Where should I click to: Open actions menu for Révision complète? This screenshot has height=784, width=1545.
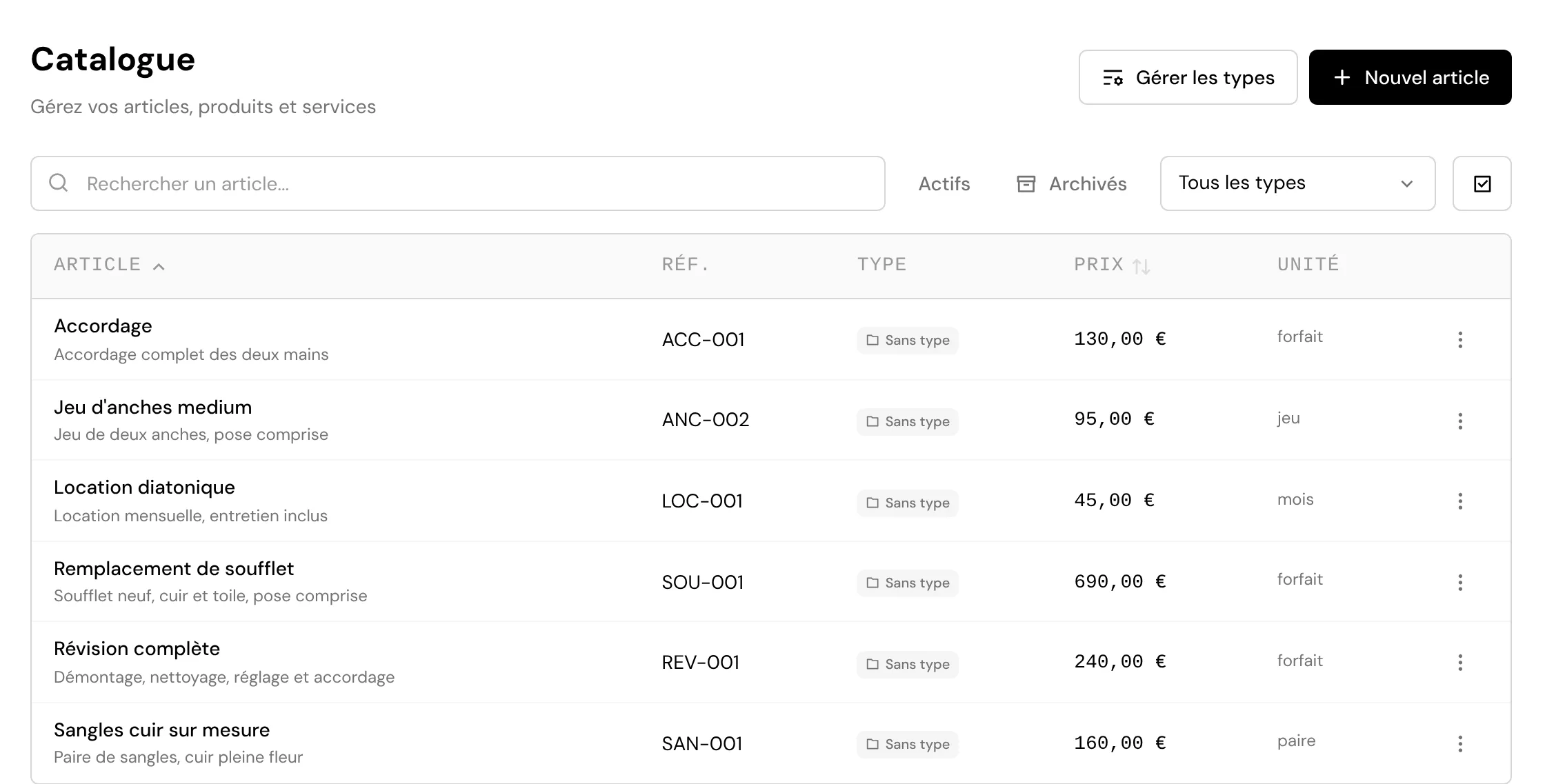(1460, 663)
